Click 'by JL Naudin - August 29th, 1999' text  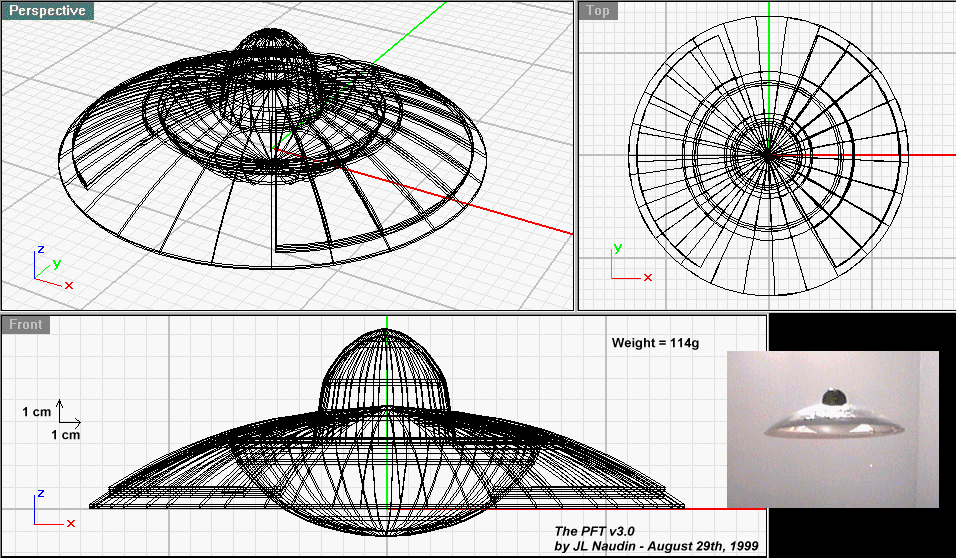657,546
